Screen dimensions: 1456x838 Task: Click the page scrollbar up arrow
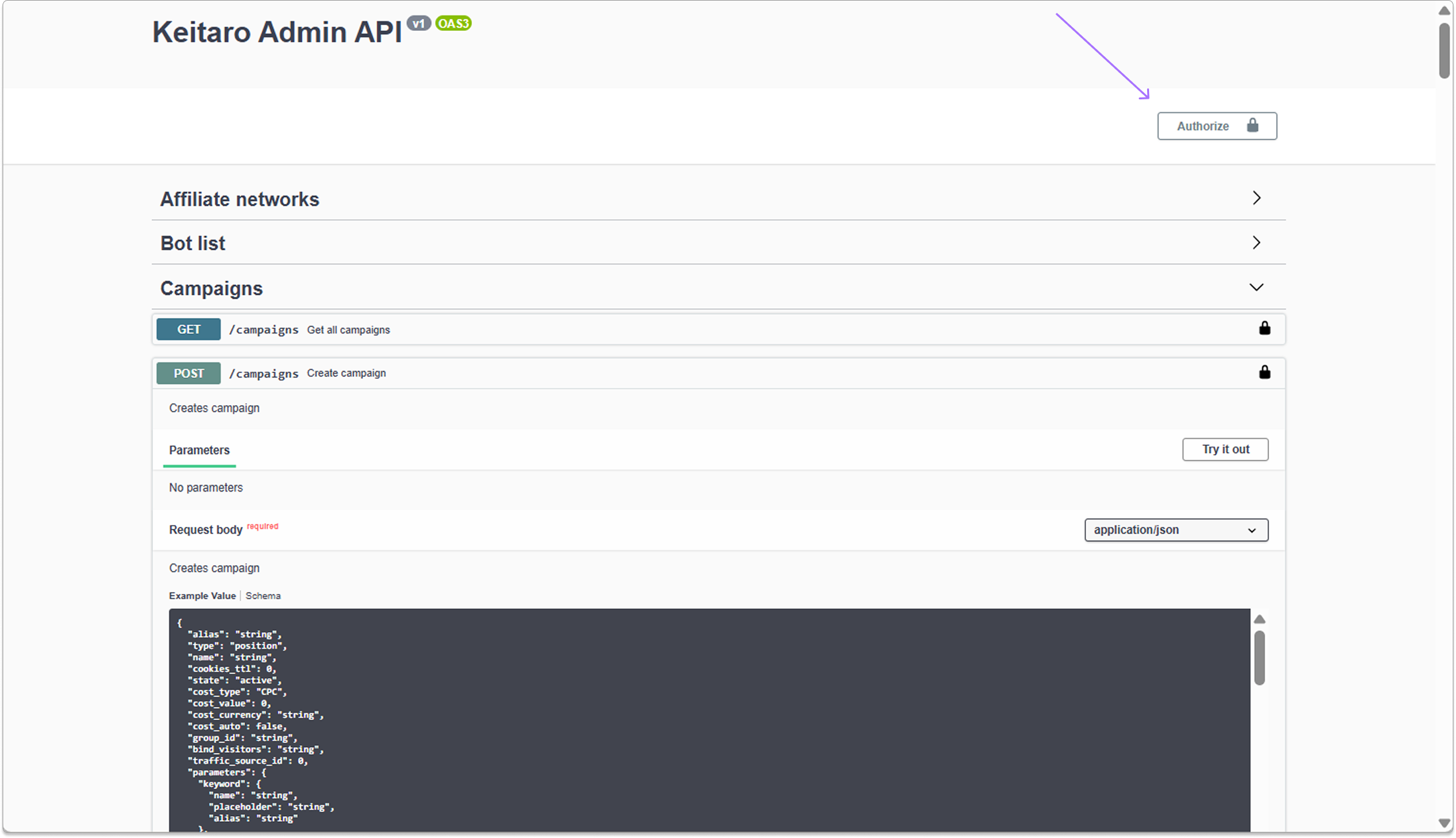(x=1444, y=10)
